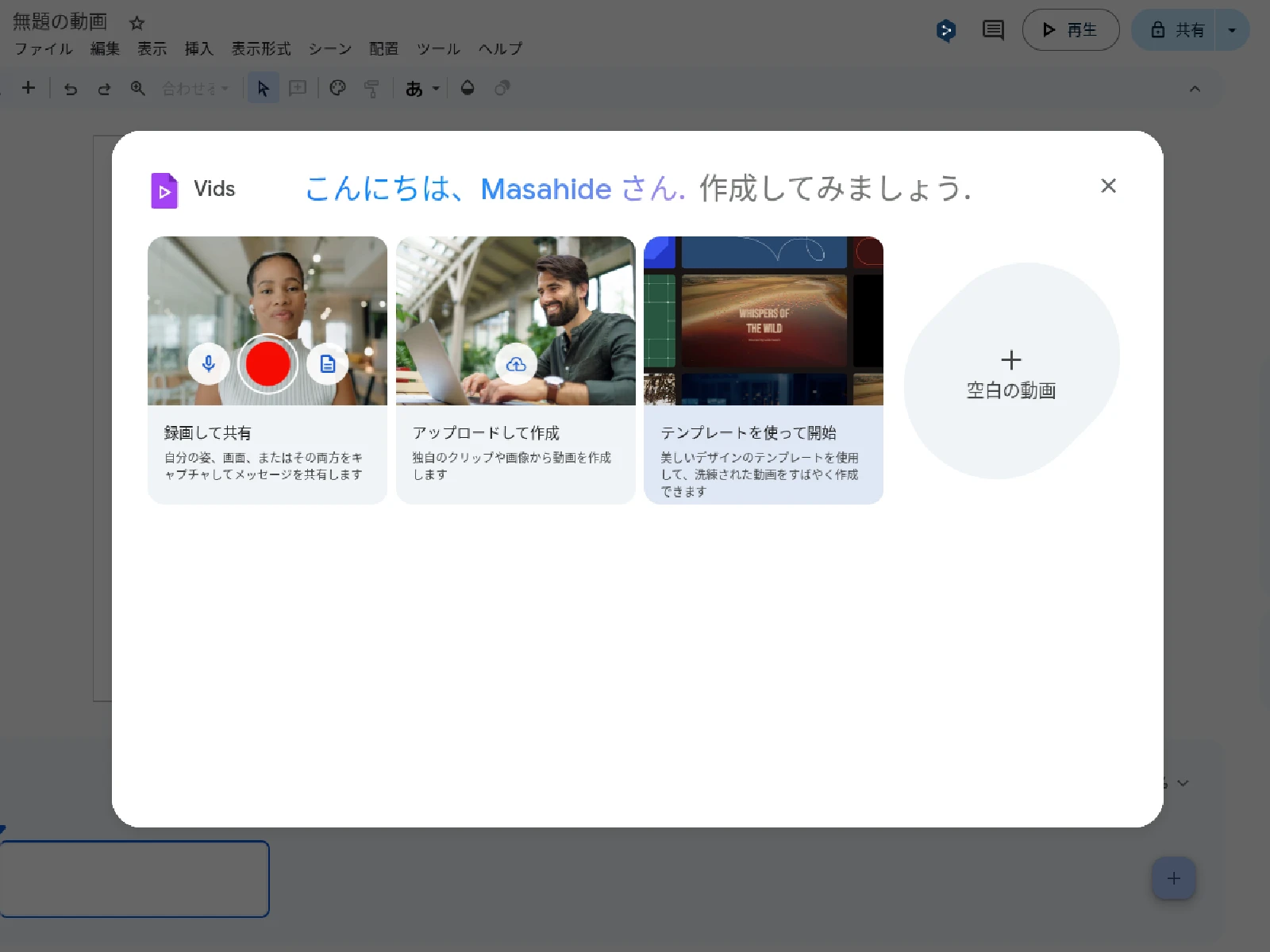
Task: Open the シーン menu
Action: tap(330, 49)
